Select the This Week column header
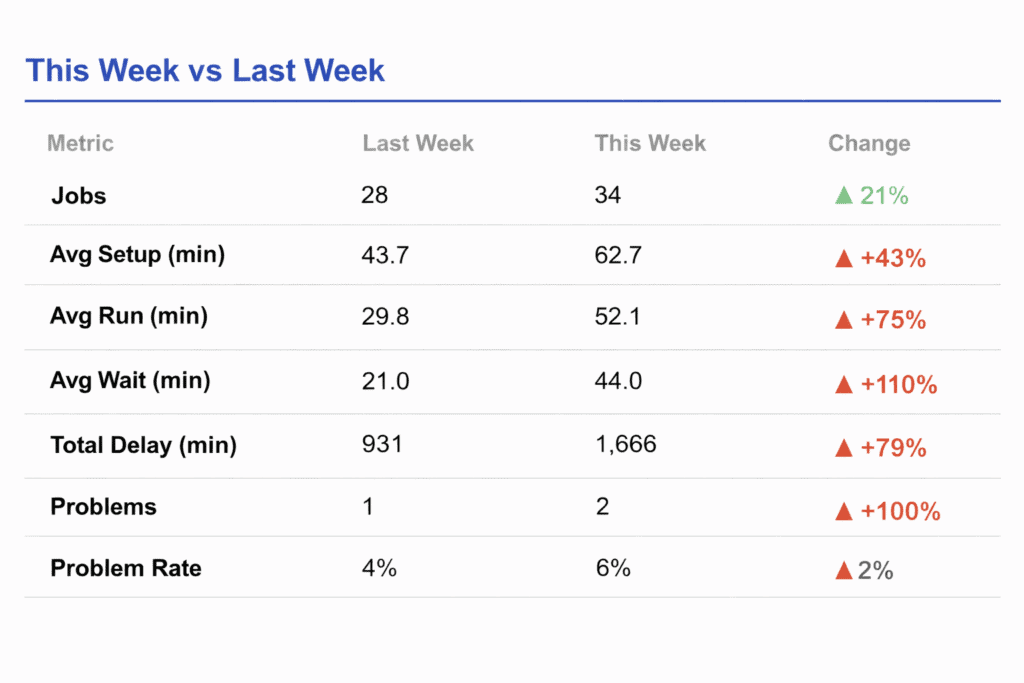1024x683 pixels. [650, 143]
